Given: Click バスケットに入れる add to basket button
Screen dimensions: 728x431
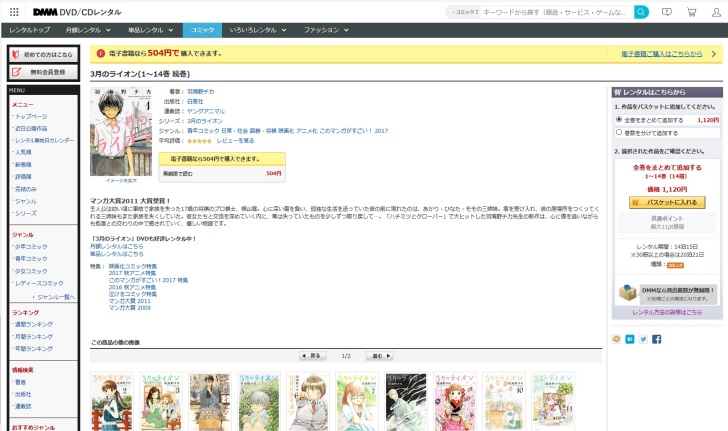Looking at the screenshot, I should pyautogui.click(x=667, y=202).
